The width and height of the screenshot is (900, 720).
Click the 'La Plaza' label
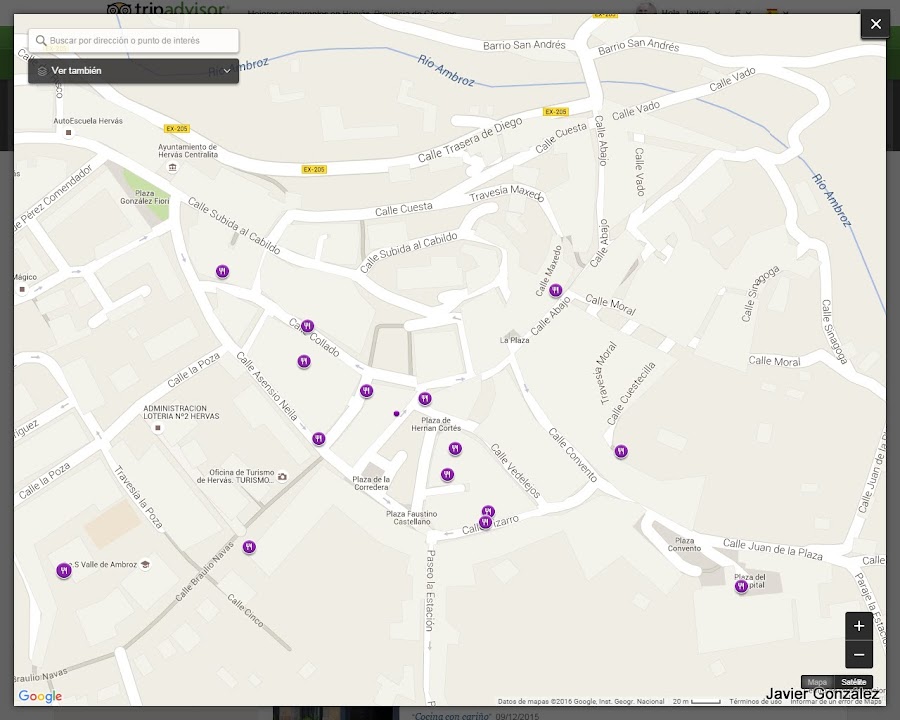coord(514,340)
